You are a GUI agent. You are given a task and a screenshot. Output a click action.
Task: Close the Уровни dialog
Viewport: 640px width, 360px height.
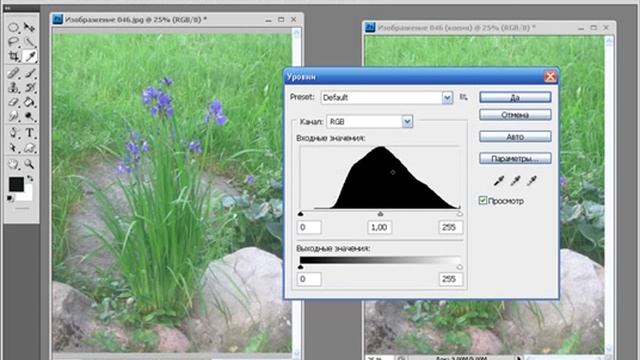[x=550, y=76]
